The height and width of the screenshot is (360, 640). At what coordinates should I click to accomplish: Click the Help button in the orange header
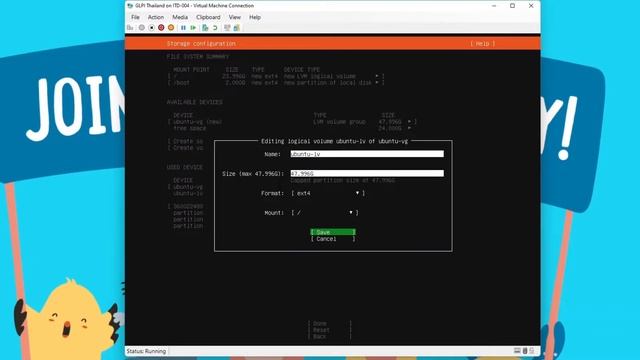tap(482, 43)
